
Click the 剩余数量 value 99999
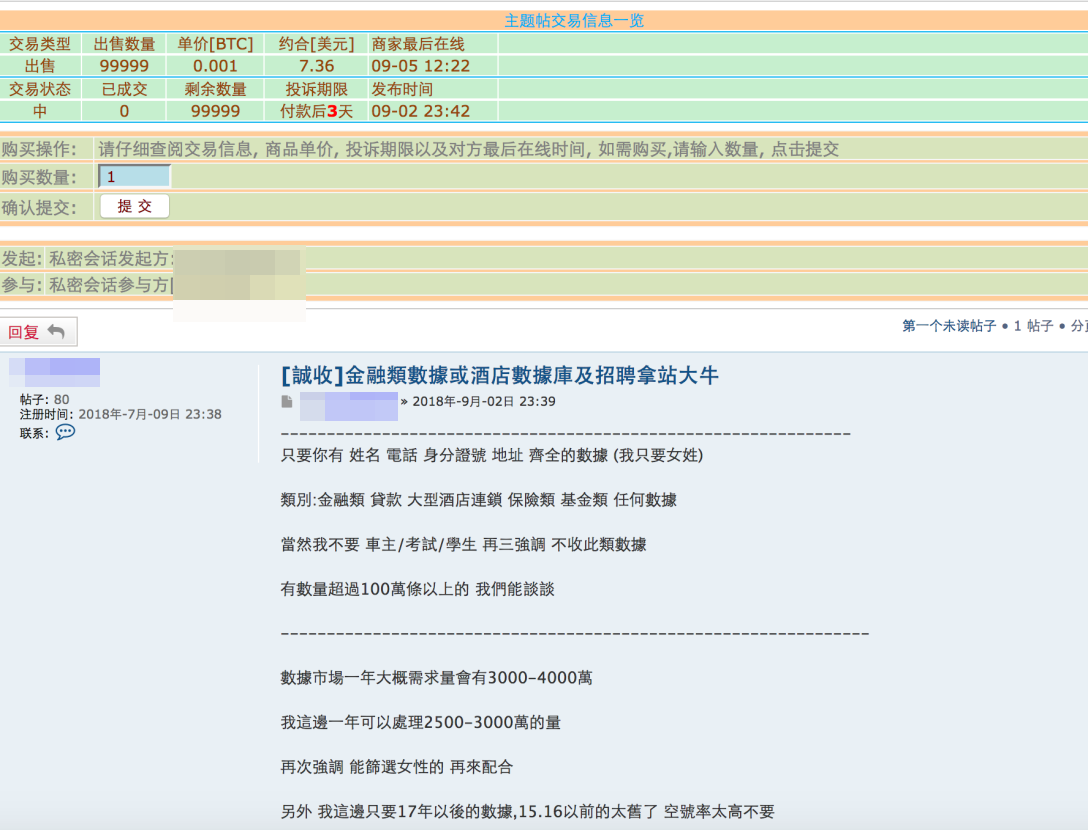[215, 111]
